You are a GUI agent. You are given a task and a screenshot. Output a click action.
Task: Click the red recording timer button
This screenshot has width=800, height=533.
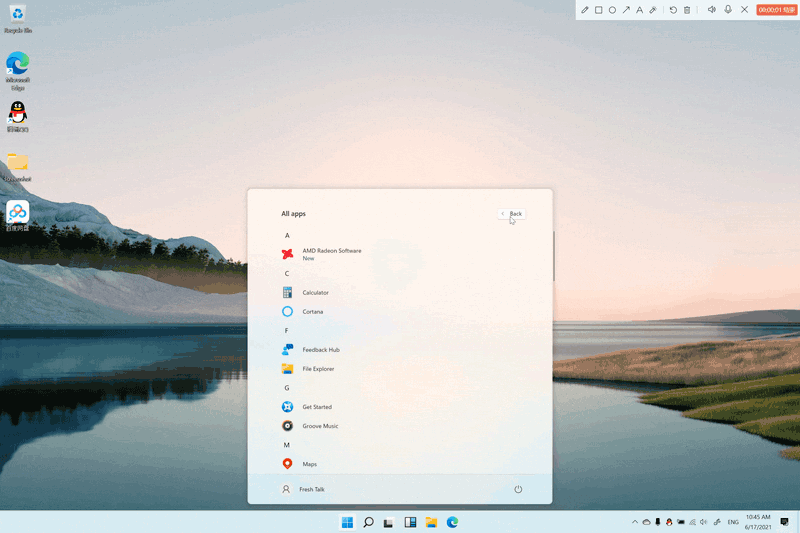click(777, 10)
